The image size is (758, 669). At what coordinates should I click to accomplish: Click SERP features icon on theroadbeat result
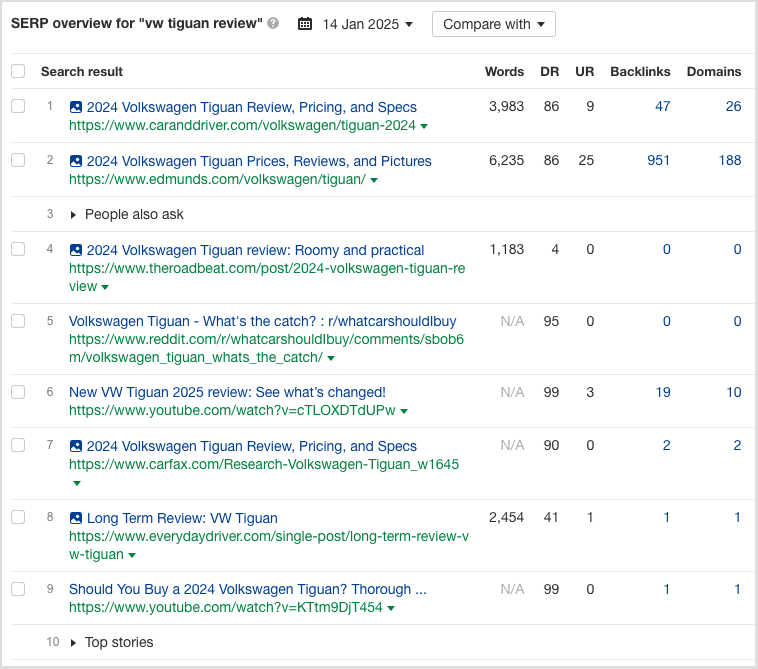click(76, 250)
